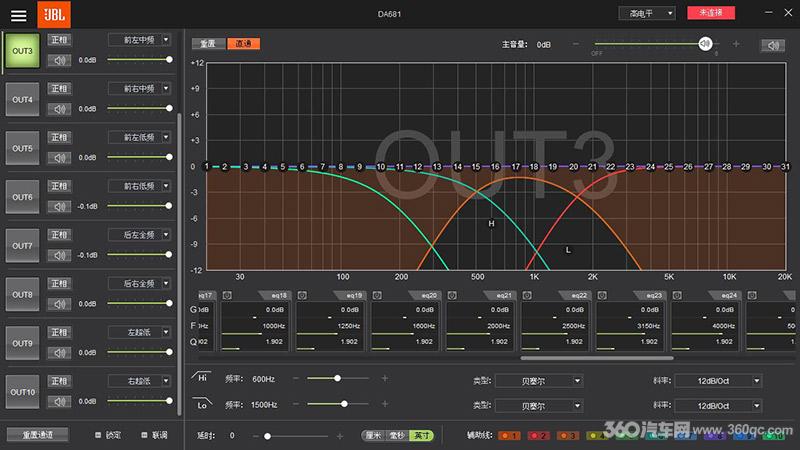Click the master volume slider knob
The height and width of the screenshot is (450, 800).
coord(705,44)
